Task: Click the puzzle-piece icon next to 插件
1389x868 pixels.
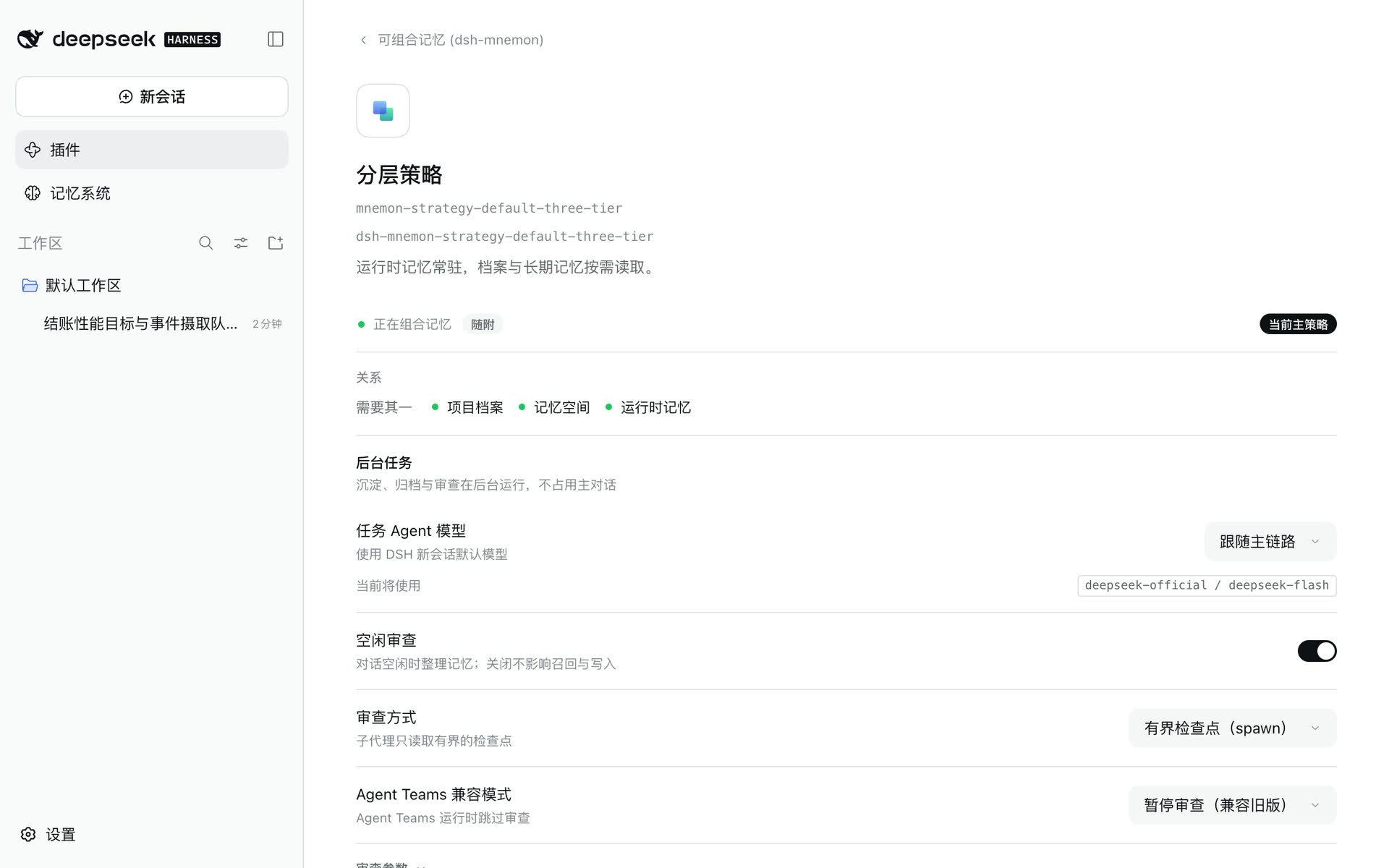Action: [33, 150]
